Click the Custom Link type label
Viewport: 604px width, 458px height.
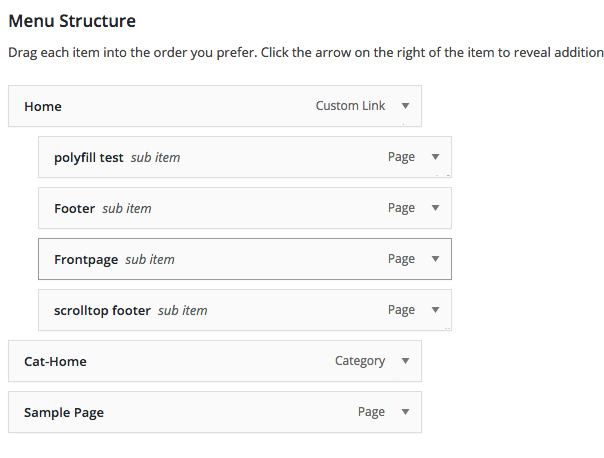(350, 106)
